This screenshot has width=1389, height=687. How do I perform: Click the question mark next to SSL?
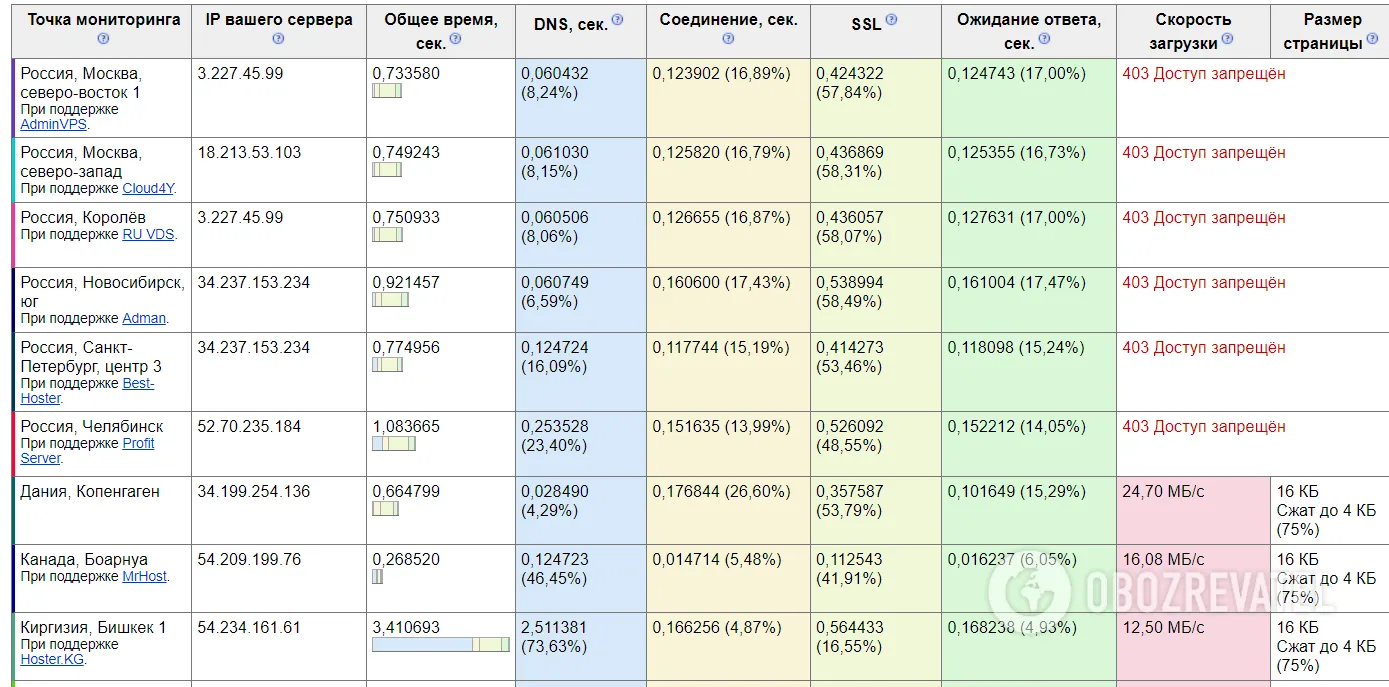(x=891, y=20)
